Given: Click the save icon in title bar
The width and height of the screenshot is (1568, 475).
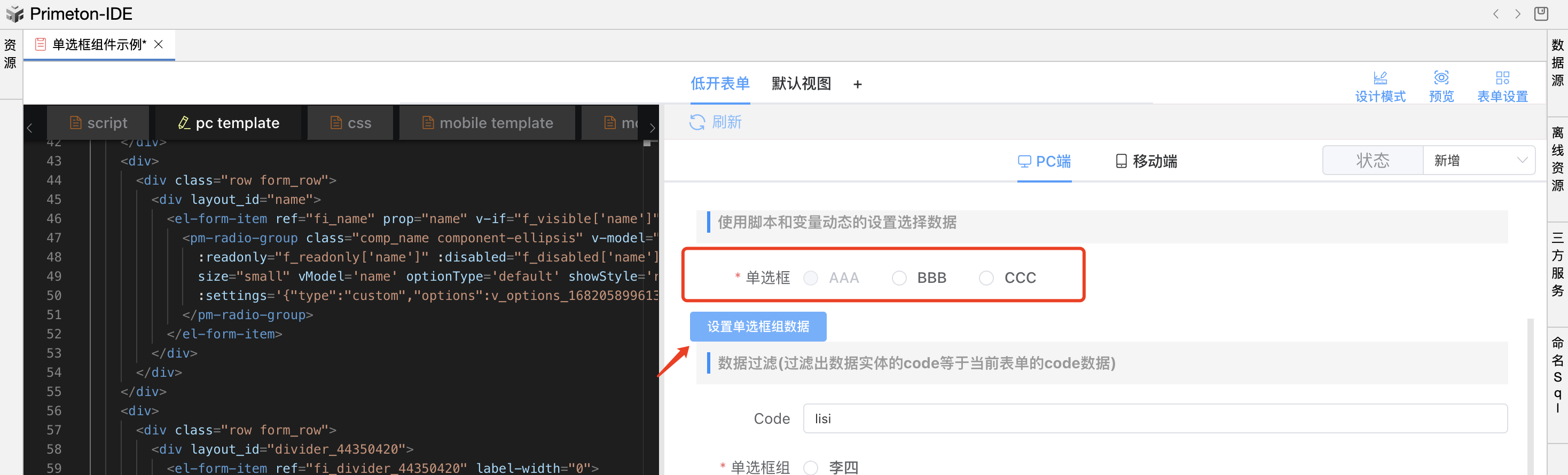Looking at the screenshot, I should 1541,13.
